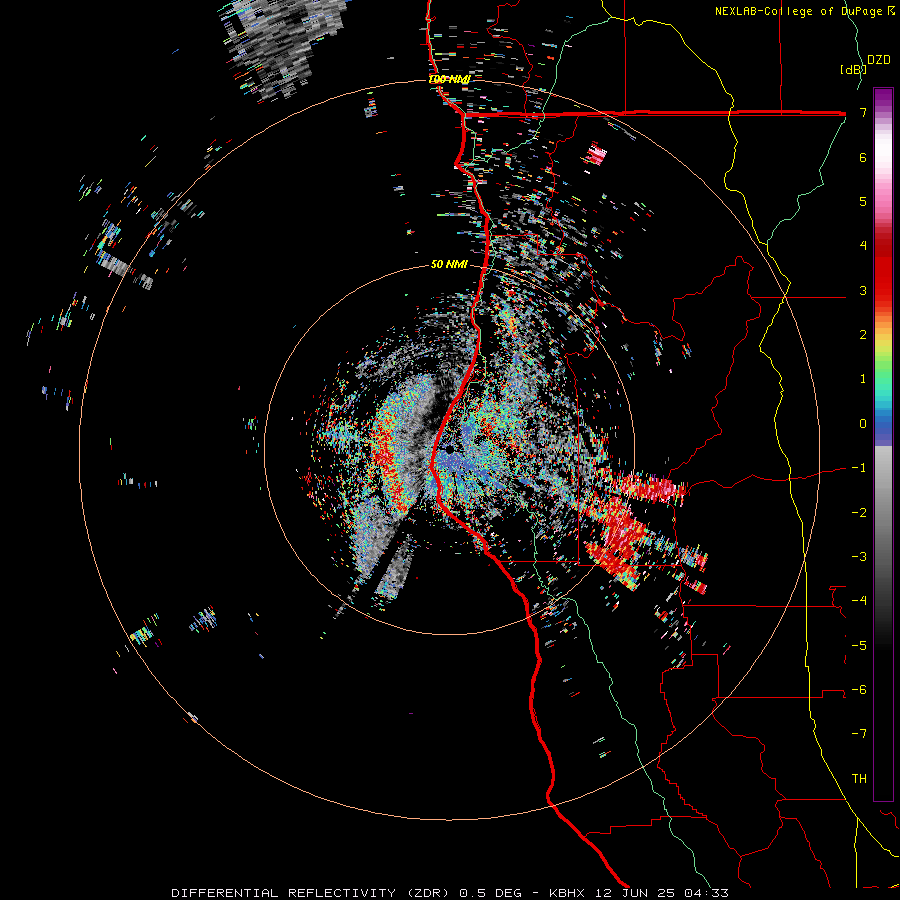Click the NEXLAB-College of DuPage header text
This screenshot has height=900, width=900.
point(805,11)
